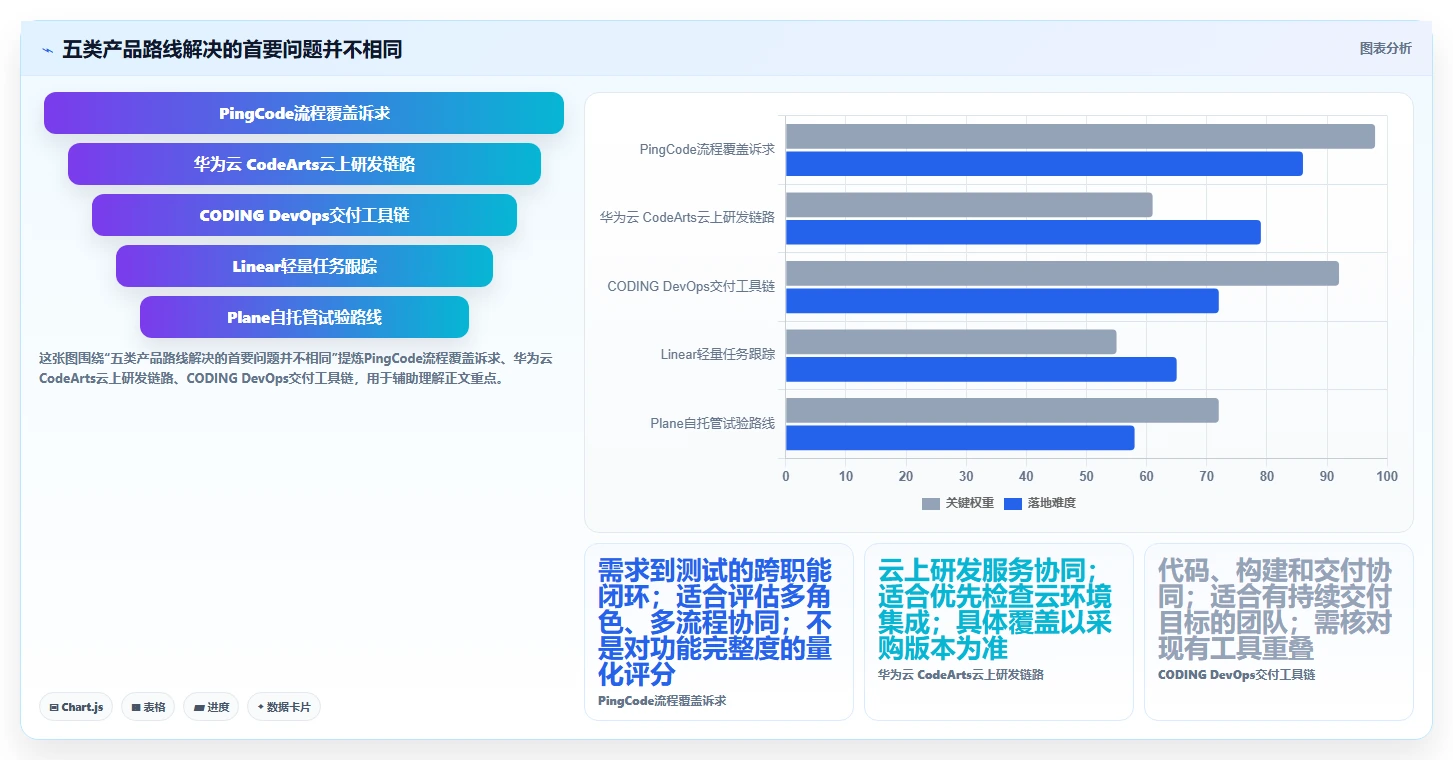Viewport: 1453px width, 760px height.
Task: Select the 华为云 CodeArts云上研发链路 funnel bar
Action: pyautogui.click(x=304, y=164)
